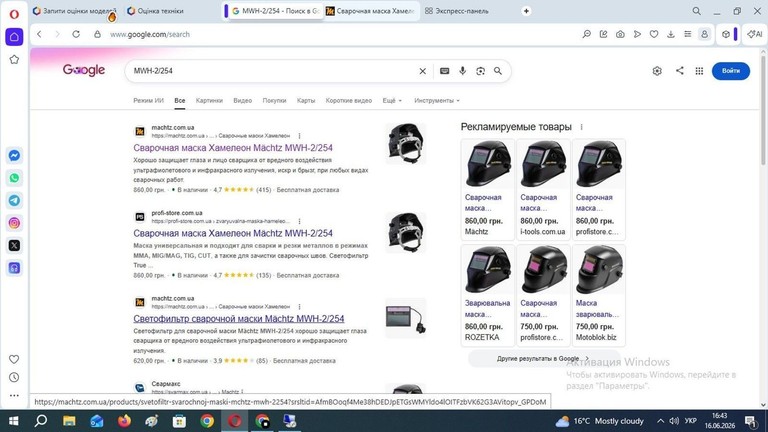768x432 pixels.
Task: Open 'Сварочная маска Хамеле...' browser tab
Action: 371,11
